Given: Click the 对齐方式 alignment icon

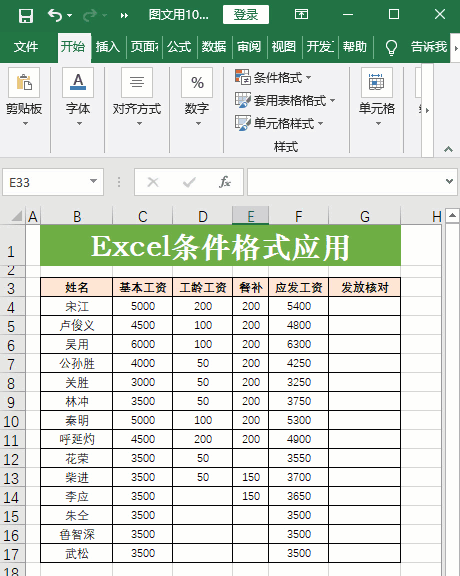Looking at the screenshot, I should (137, 83).
